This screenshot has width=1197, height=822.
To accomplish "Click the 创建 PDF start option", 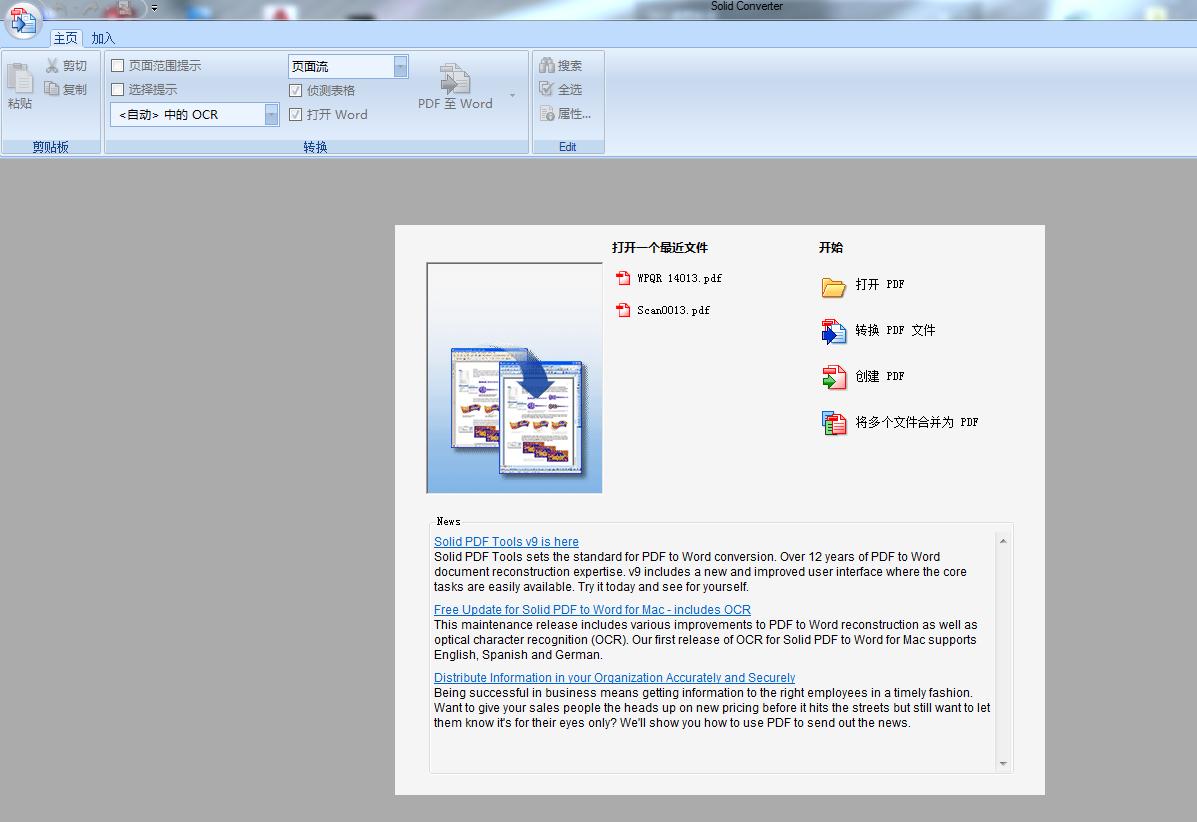I will click(879, 376).
